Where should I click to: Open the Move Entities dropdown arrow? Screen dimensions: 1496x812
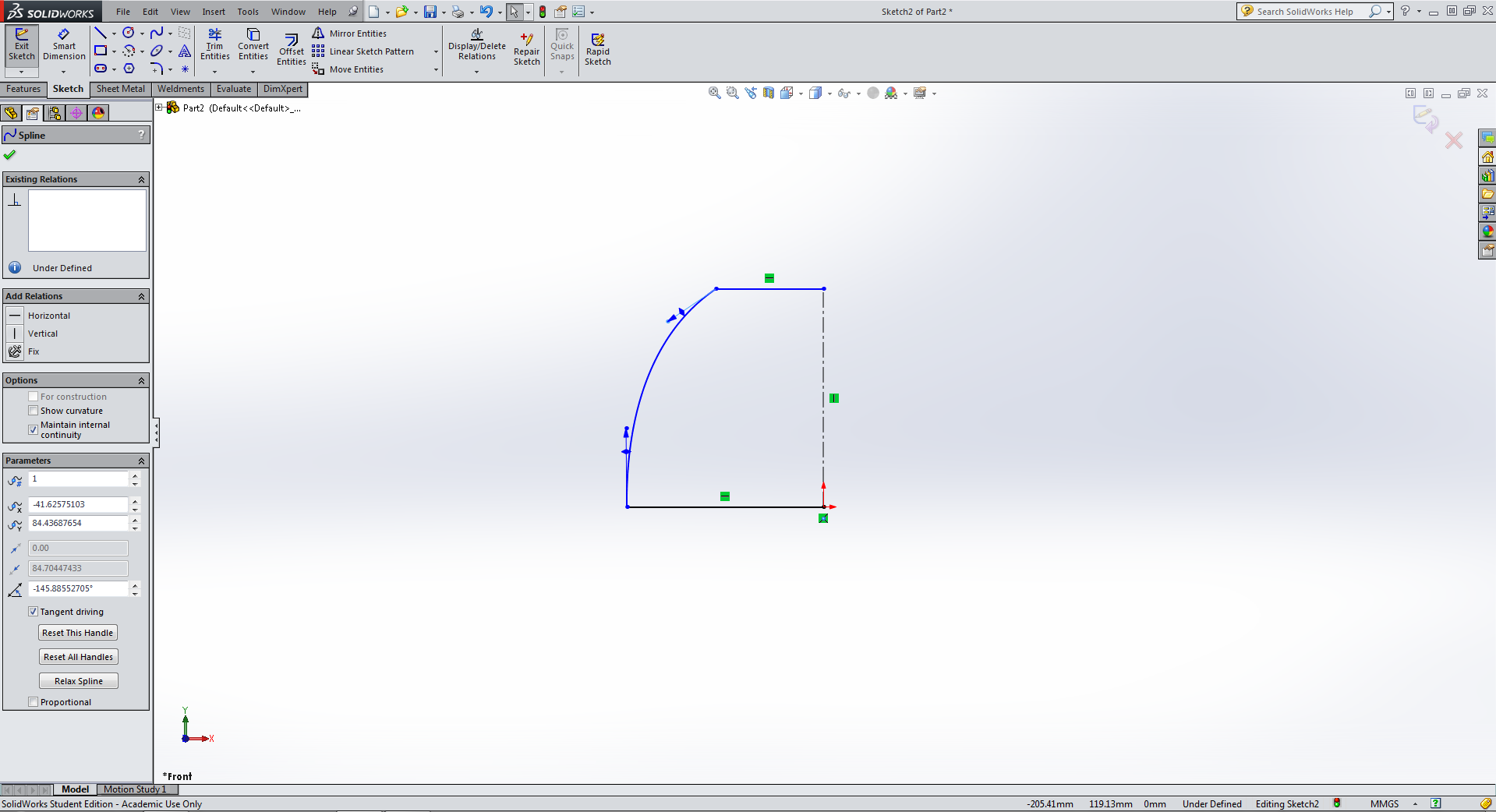[x=436, y=70]
